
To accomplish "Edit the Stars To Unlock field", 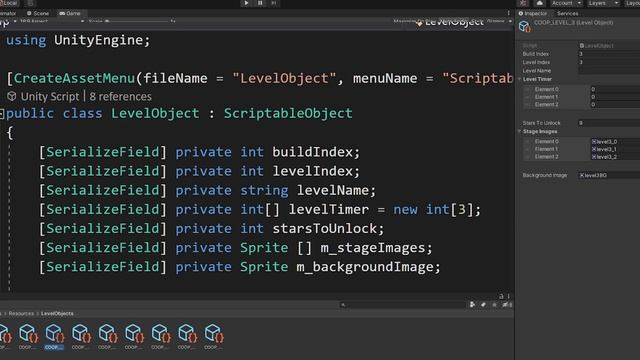I will coord(610,123).
